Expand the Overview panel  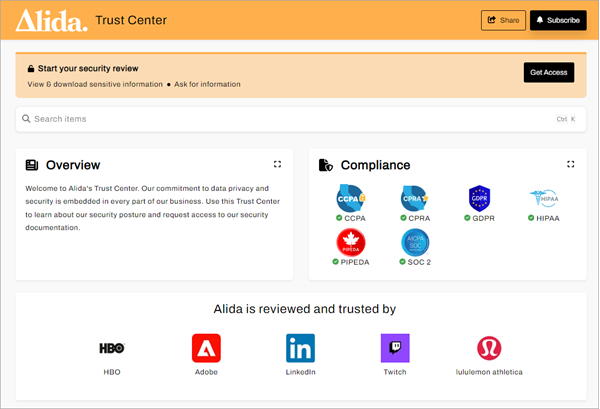click(x=277, y=164)
